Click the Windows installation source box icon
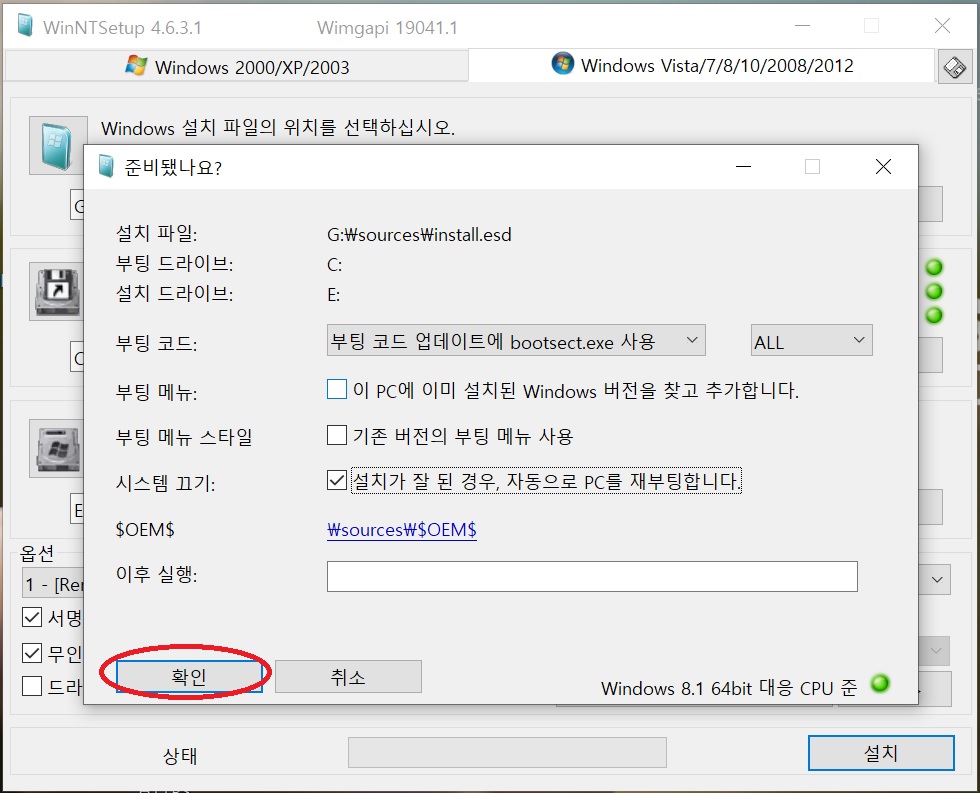Screen dimensions: 980x793 pyautogui.click(x=57, y=145)
